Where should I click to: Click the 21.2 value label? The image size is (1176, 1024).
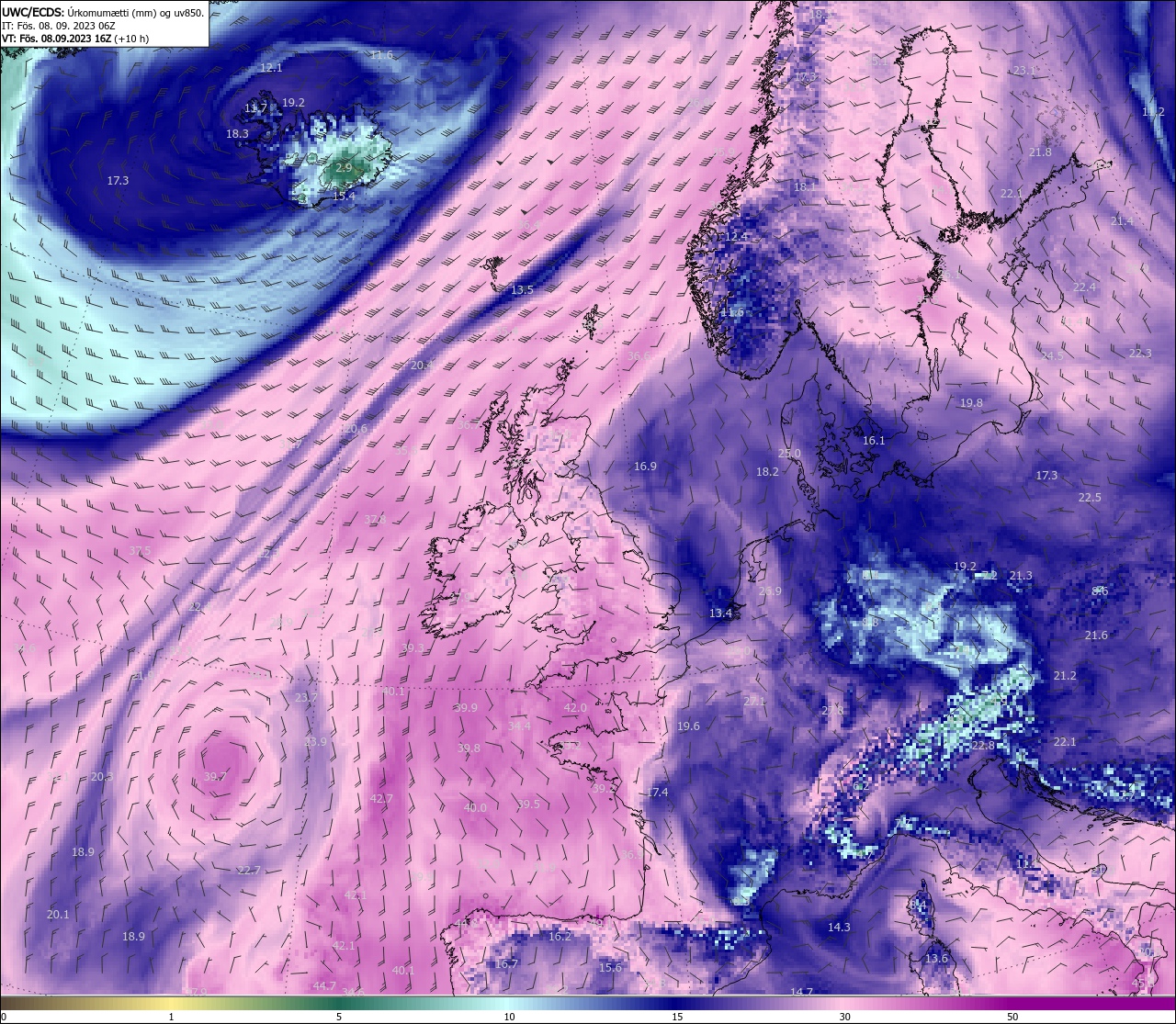point(1065,676)
